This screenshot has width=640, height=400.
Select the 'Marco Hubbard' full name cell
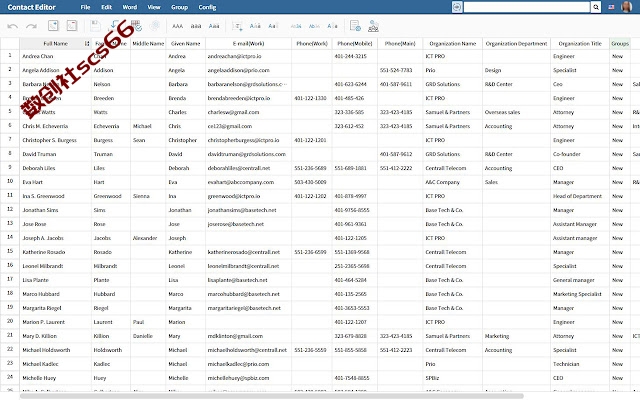[56, 294]
